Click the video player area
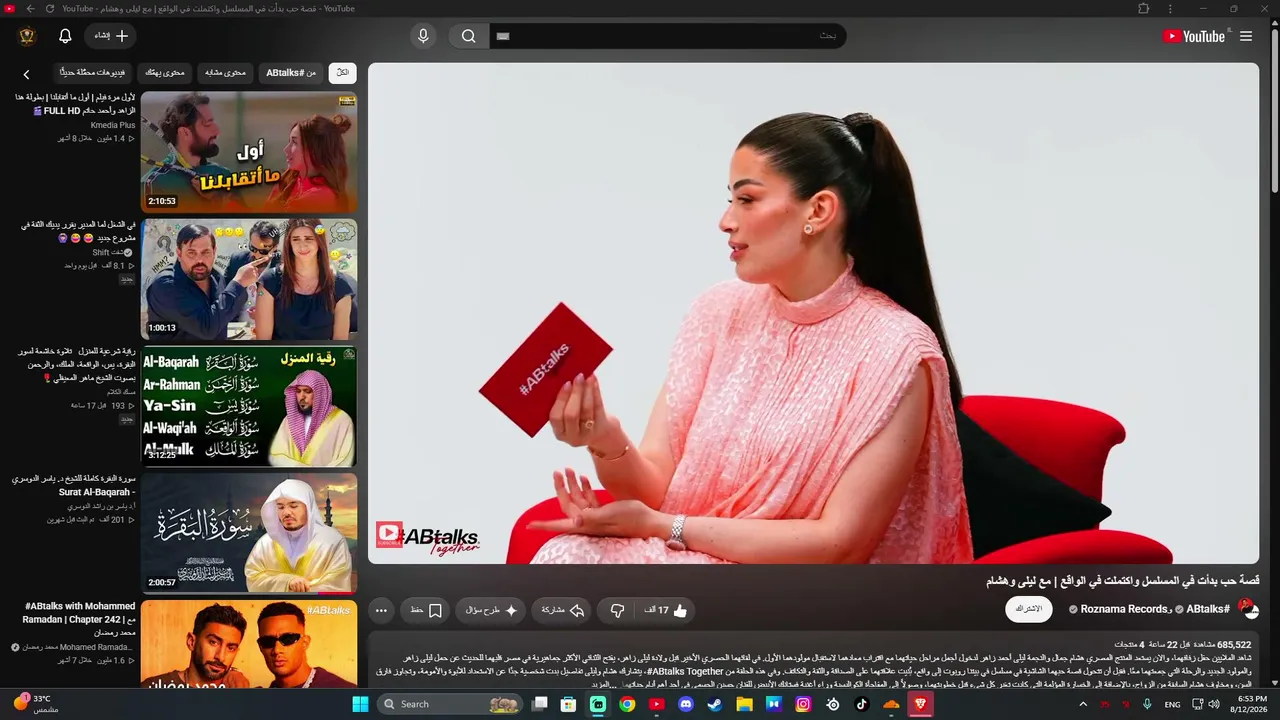This screenshot has width=1280, height=720. 813,313
